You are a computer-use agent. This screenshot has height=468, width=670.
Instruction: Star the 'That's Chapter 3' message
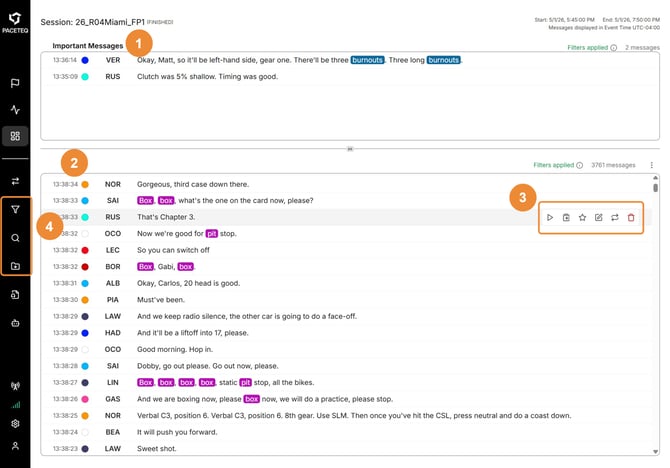click(582, 218)
